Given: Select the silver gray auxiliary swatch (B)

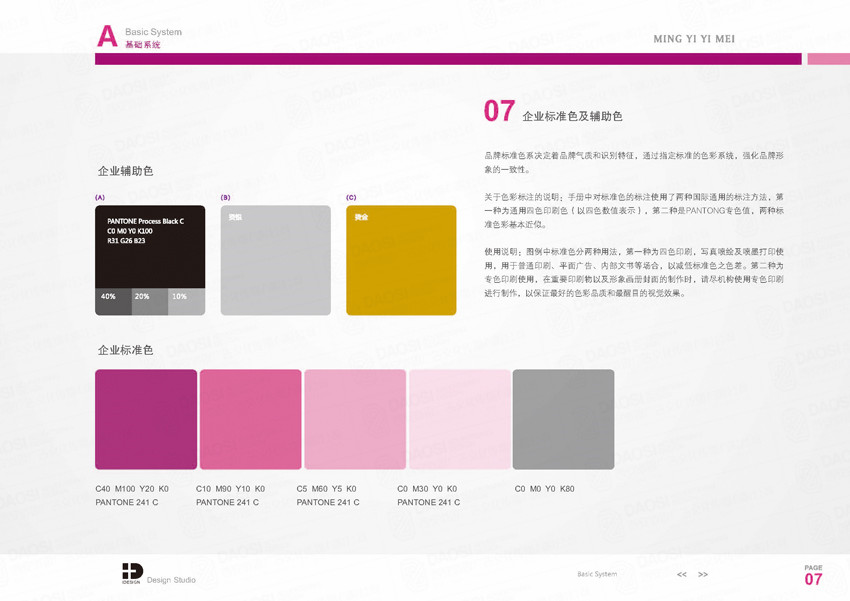Looking at the screenshot, I should (275, 260).
